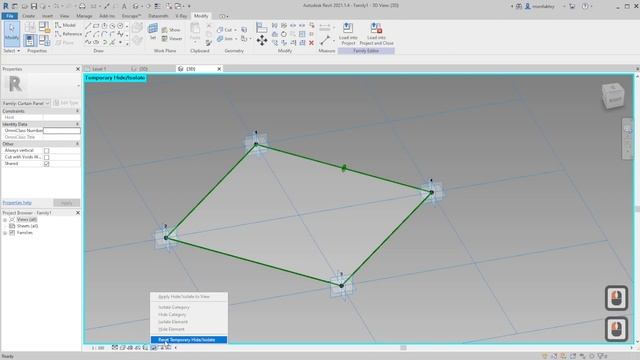The width and height of the screenshot is (640, 360).
Task: Close the Project Browser panel
Action: [x=78, y=213]
